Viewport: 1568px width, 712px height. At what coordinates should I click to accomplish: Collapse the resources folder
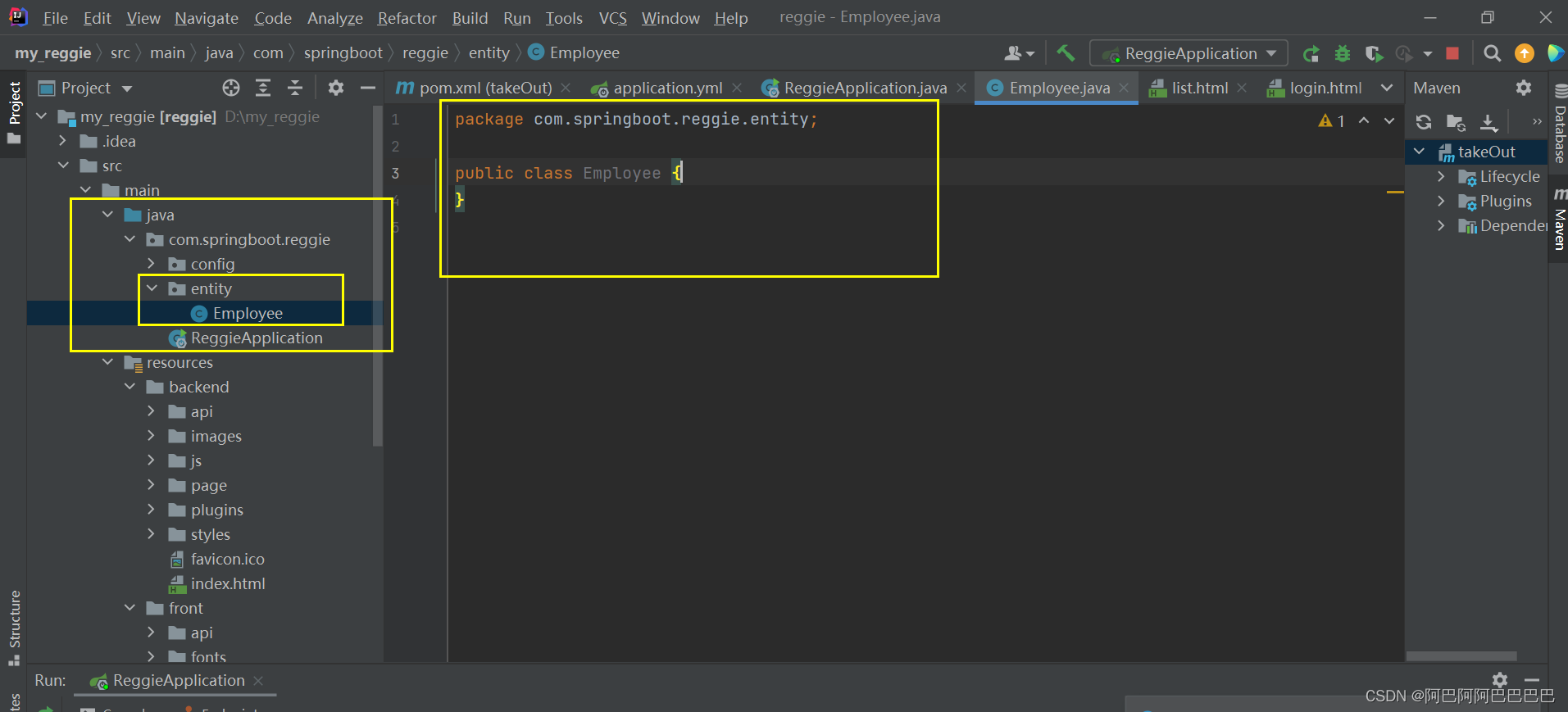(107, 362)
